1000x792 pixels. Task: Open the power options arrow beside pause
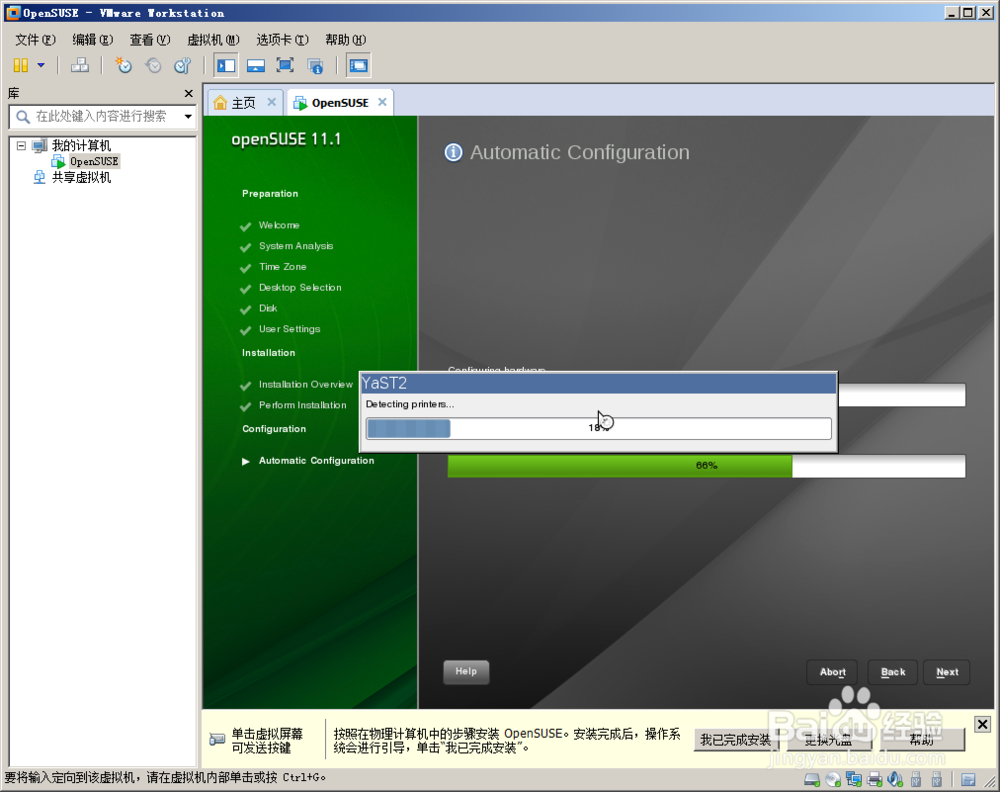[41, 65]
